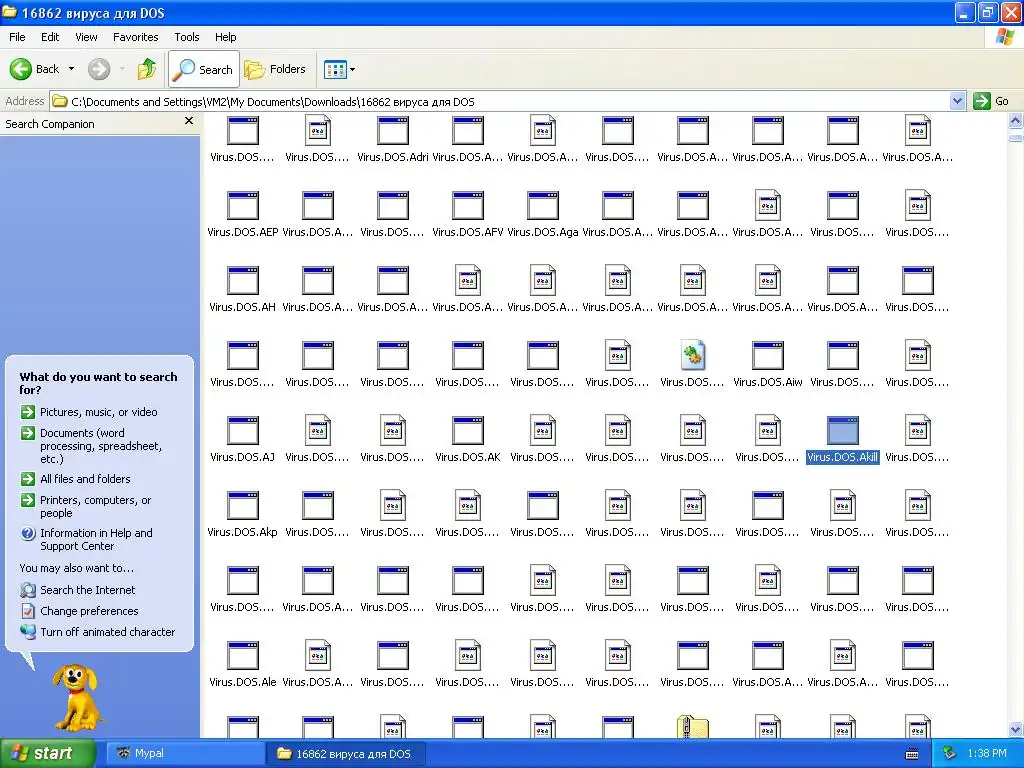Open the Views dropdown in toolbar
The width and height of the screenshot is (1024, 768).
tap(340, 69)
